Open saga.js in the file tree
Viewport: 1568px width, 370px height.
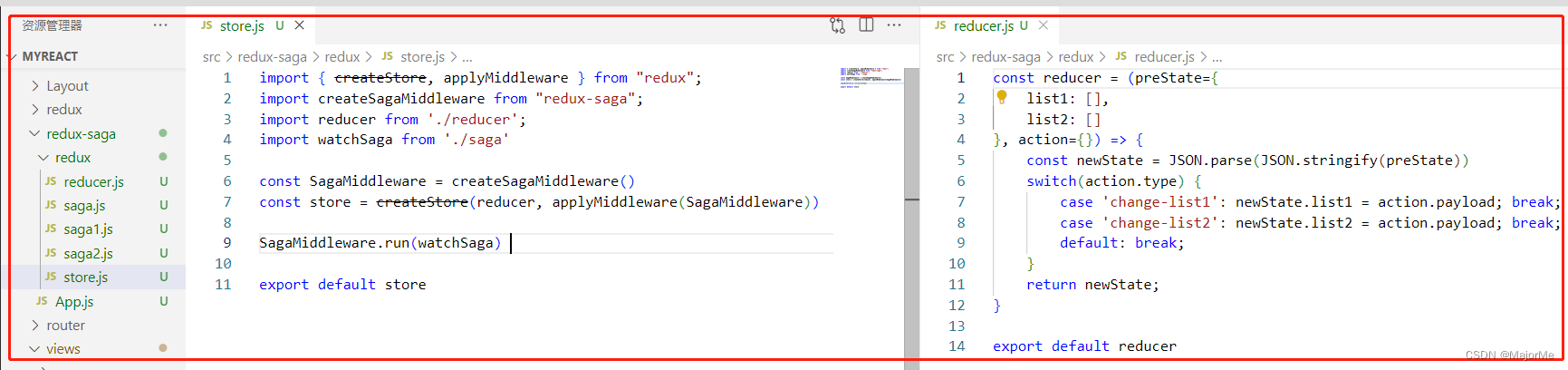tap(84, 206)
